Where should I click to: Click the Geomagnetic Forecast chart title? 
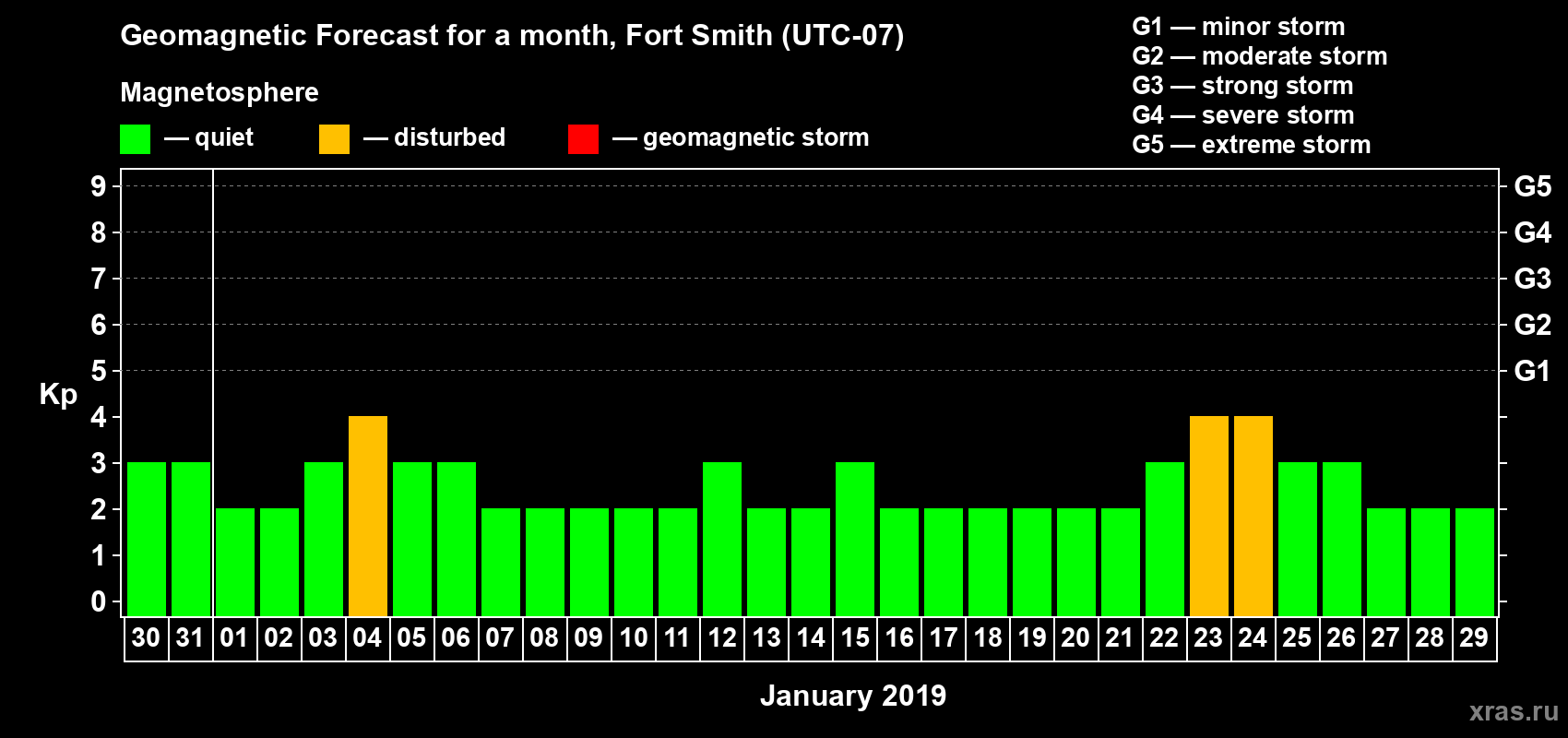point(512,35)
